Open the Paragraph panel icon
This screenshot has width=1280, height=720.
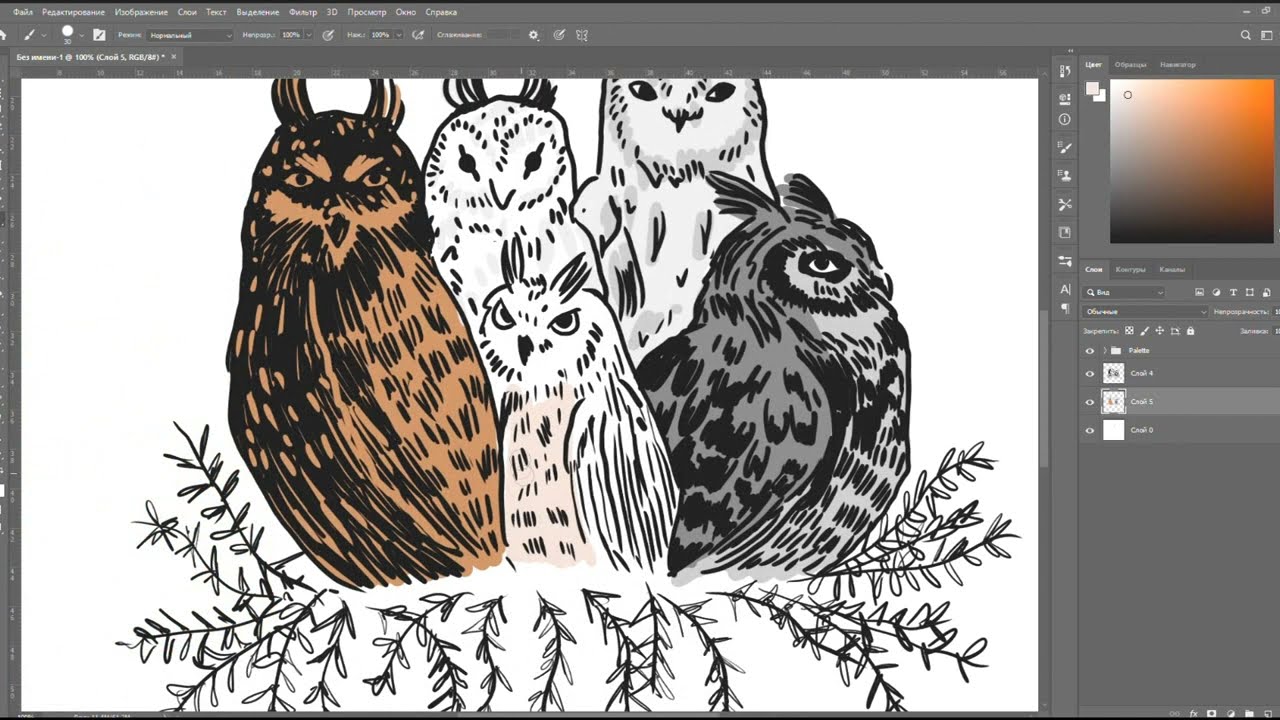(1065, 309)
